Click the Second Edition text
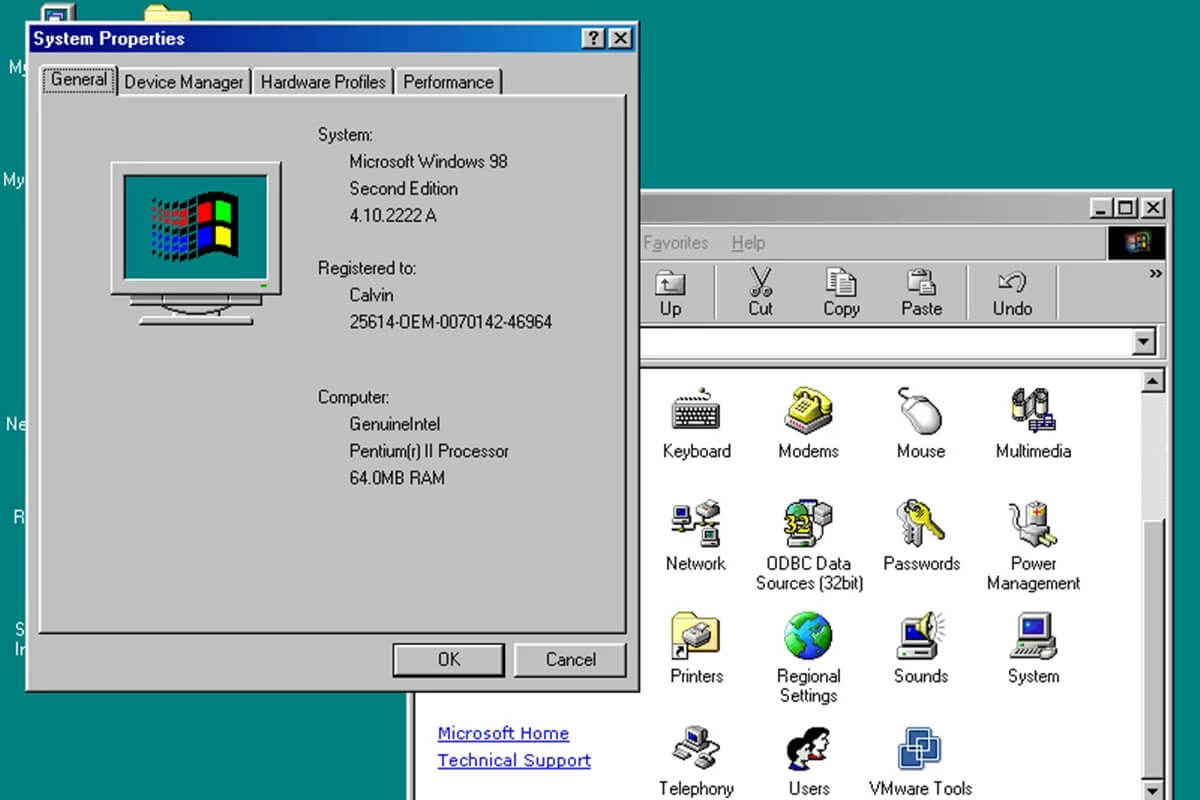The height and width of the screenshot is (800, 1200). click(403, 188)
